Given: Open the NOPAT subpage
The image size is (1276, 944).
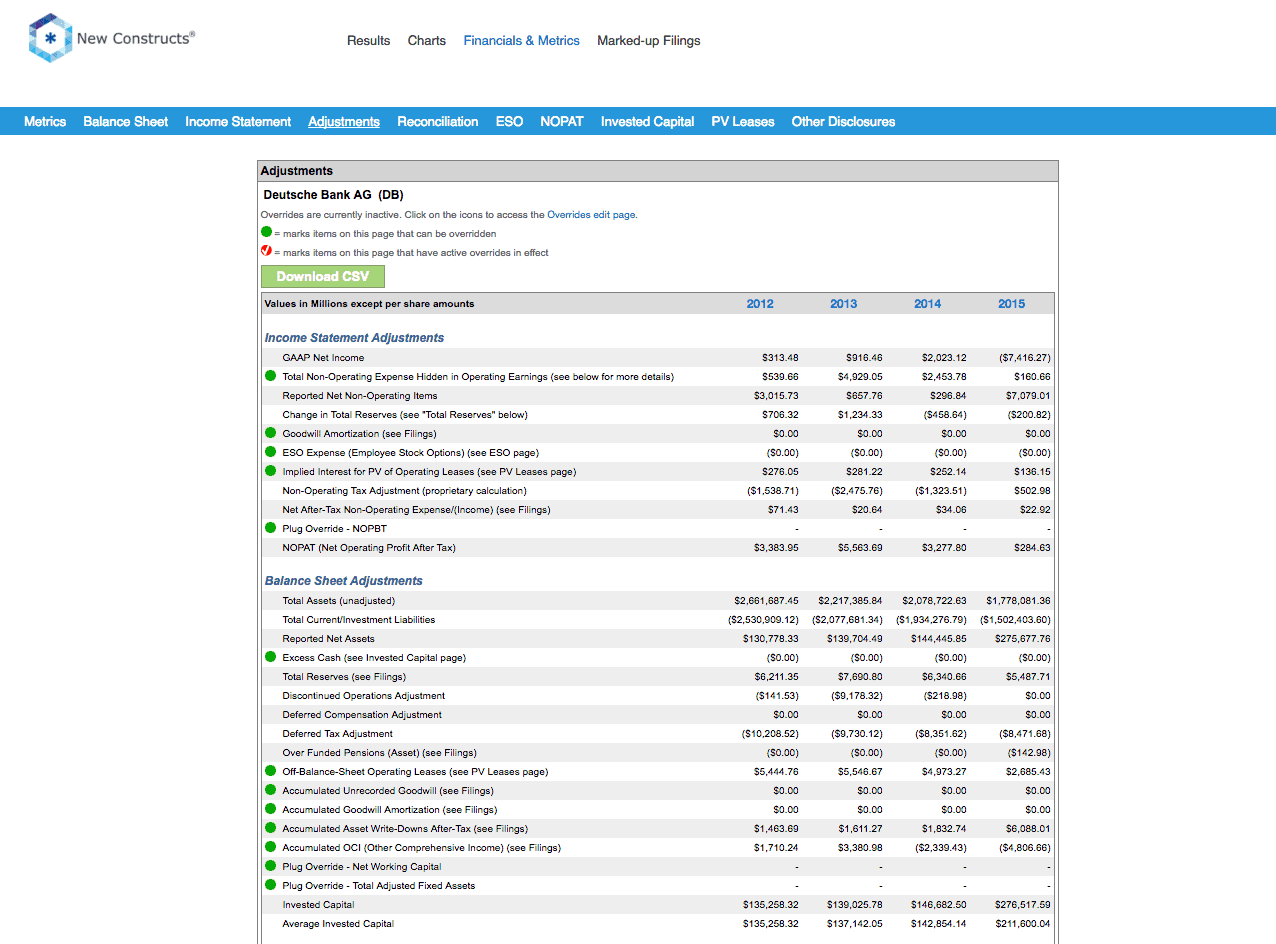Looking at the screenshot, I should (x=562, y=121).
